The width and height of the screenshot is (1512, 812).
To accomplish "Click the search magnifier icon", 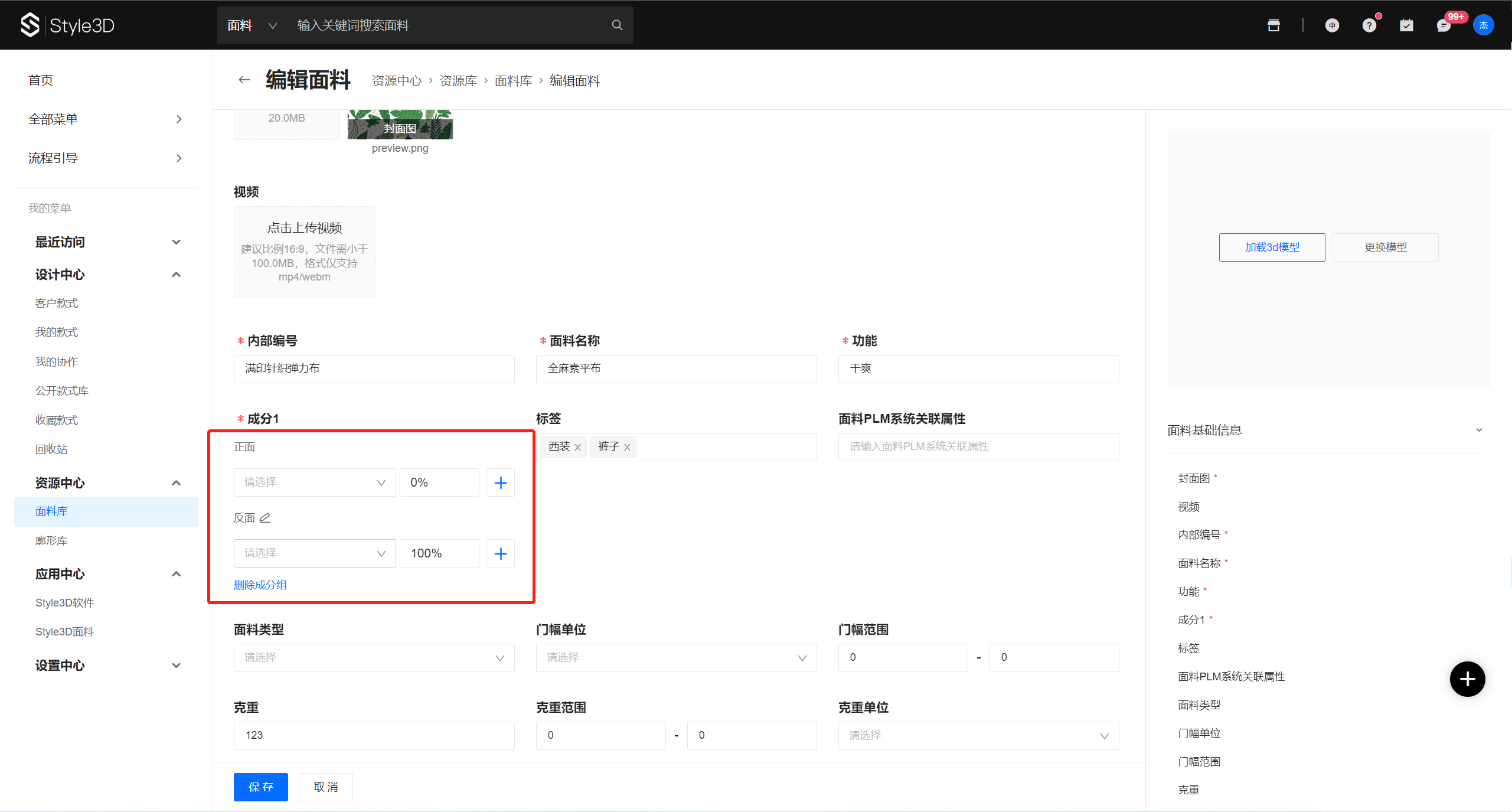I will [x=617, y=25].
